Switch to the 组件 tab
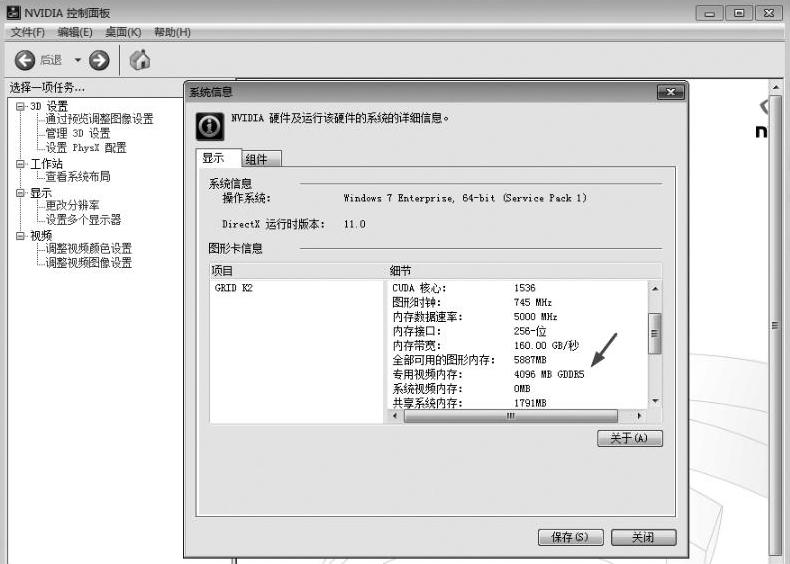 pyautogui.click(x=261, y=159)
